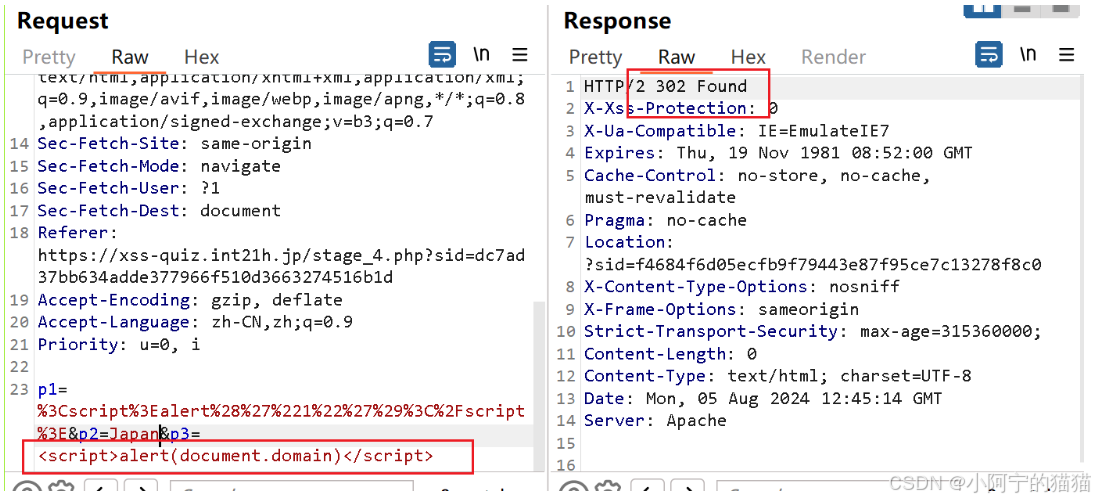Click the 'Strict-Transport-Security' header line
1095x500 pixels.
coord(813,331)
